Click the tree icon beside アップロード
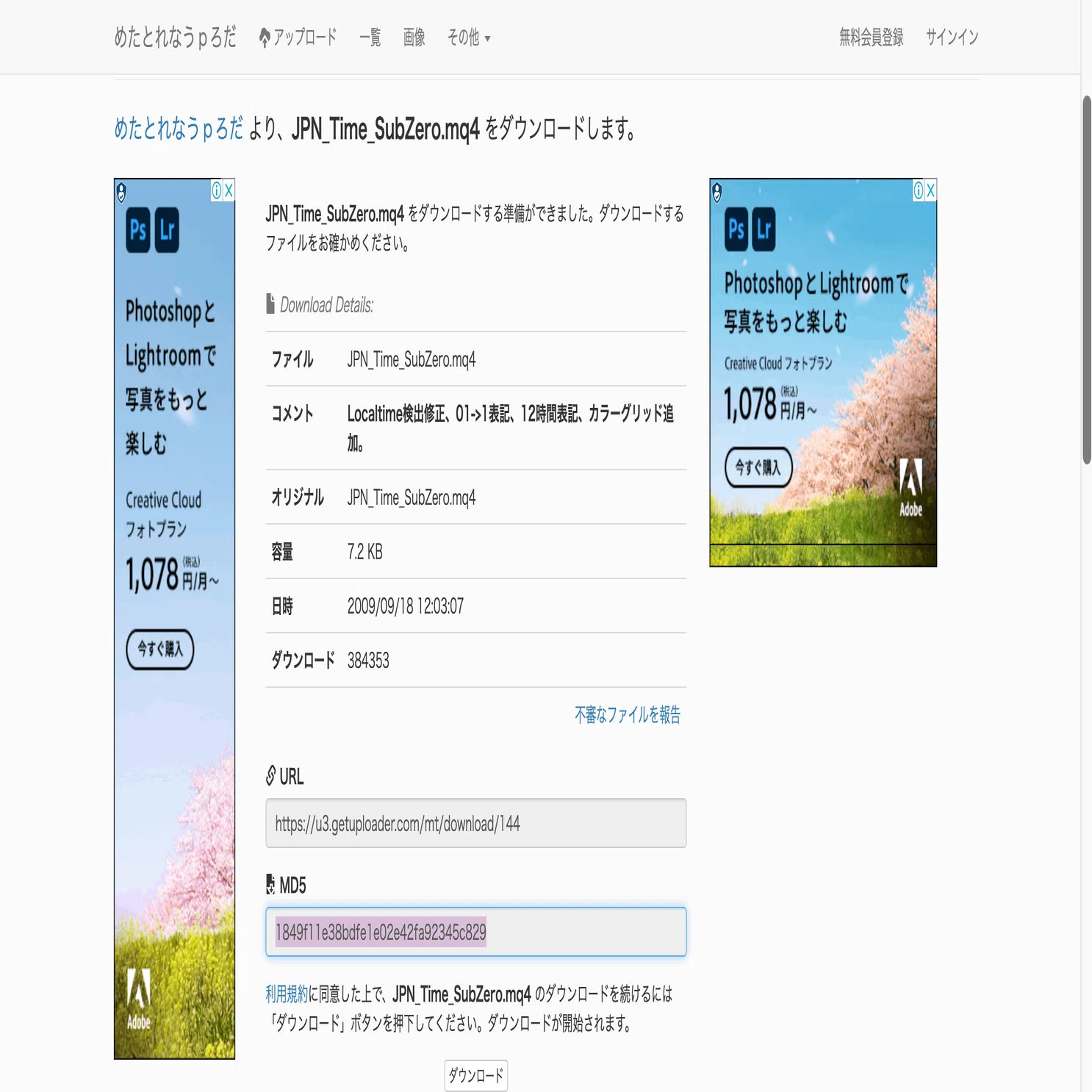The width and height of the screenshot is (1092, 1092). coord(265,37)
